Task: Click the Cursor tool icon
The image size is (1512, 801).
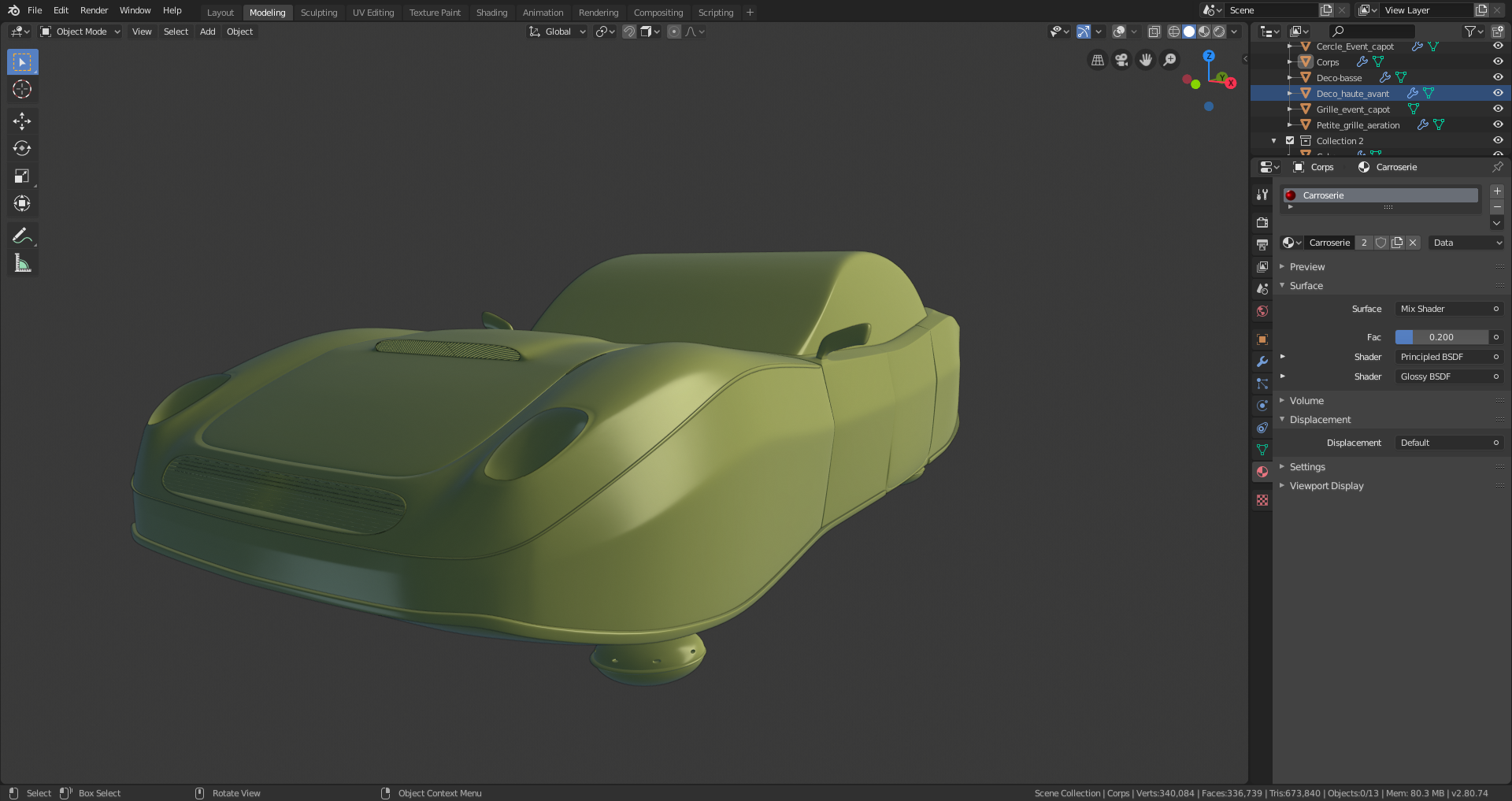Action: click(x=22, y=89)
